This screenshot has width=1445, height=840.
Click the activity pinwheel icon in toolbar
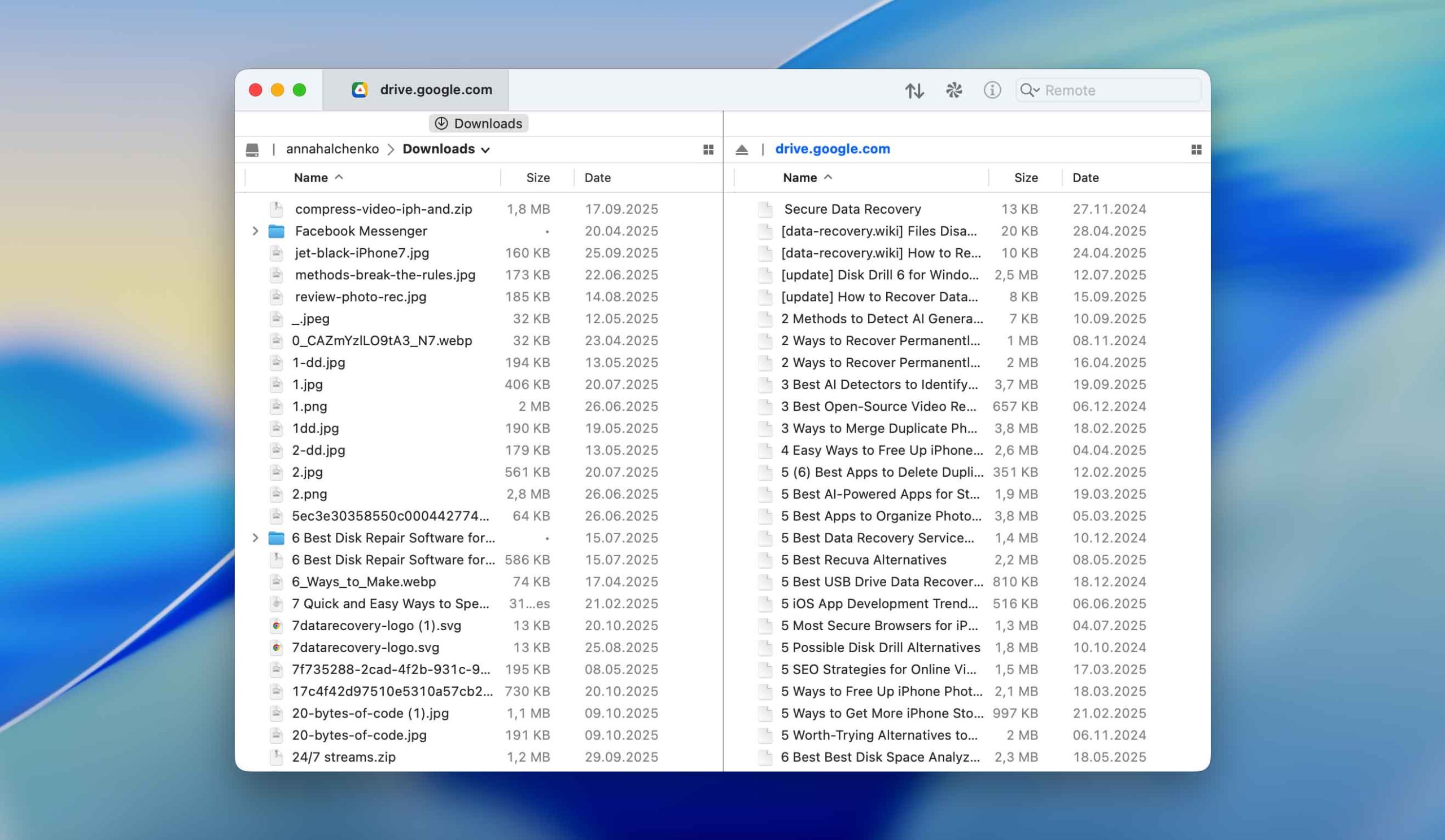953,90
